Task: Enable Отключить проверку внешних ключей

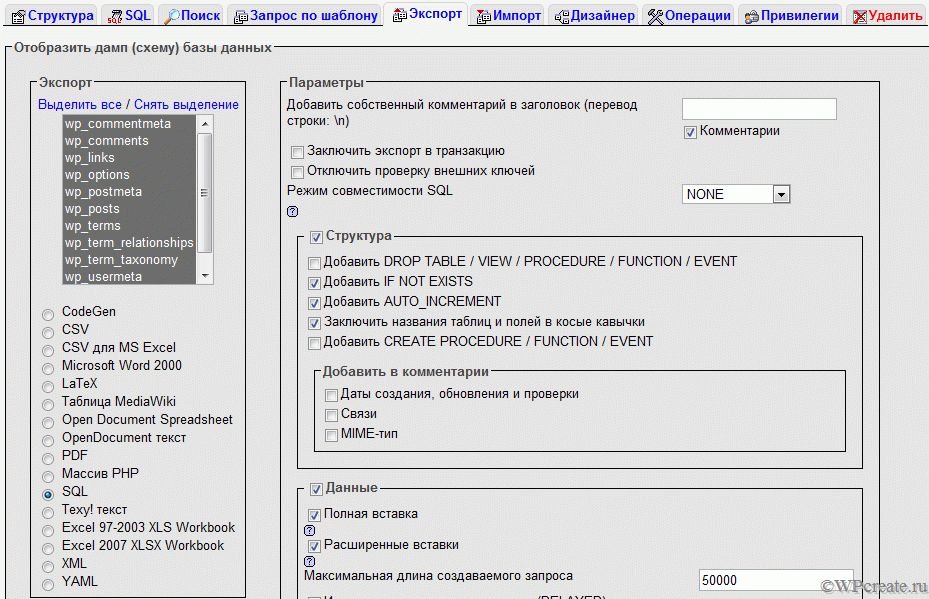Action: 297,173
